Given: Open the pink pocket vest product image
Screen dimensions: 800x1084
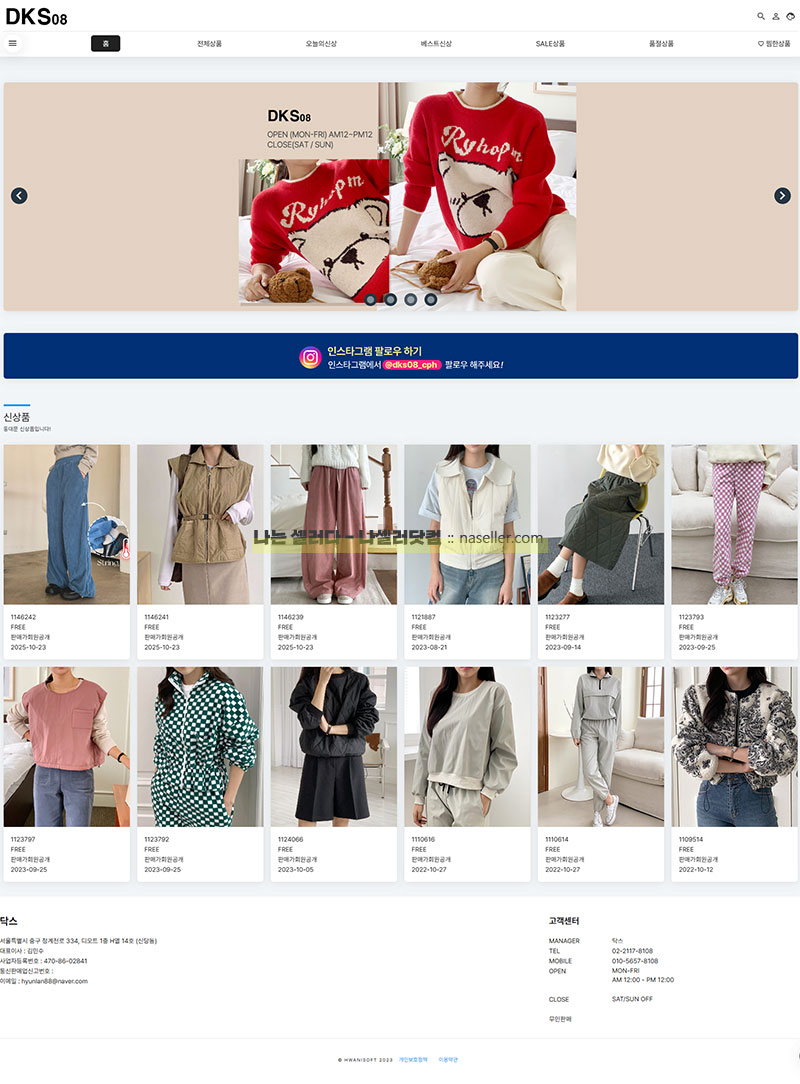Looking at the screenshot, I should tap(66, 747).
